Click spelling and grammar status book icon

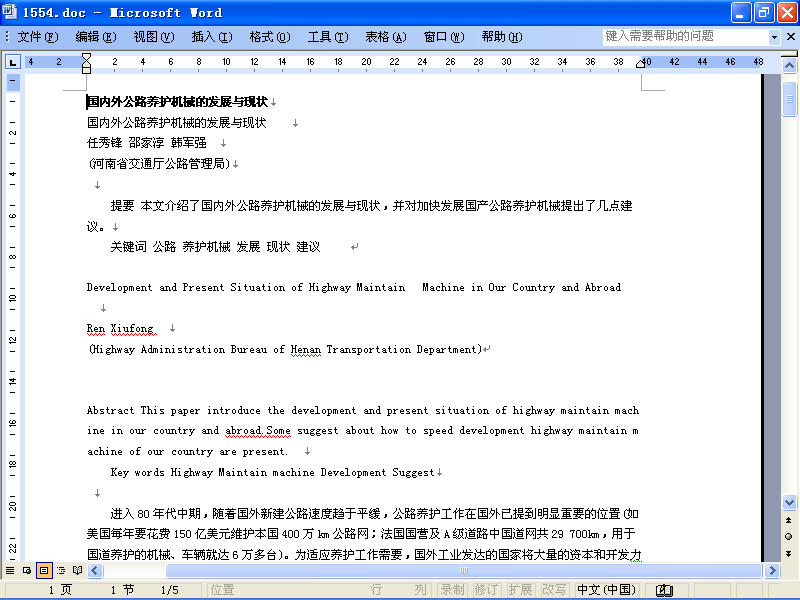click(x=664, y=590)
